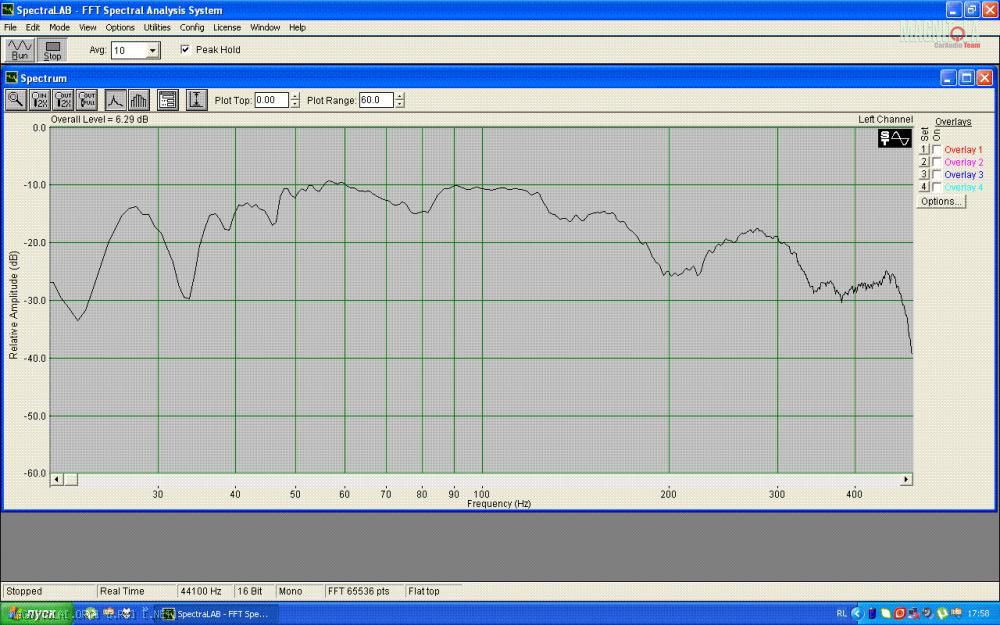Turn on the Overlay 3 checkbox

(936, 175)
